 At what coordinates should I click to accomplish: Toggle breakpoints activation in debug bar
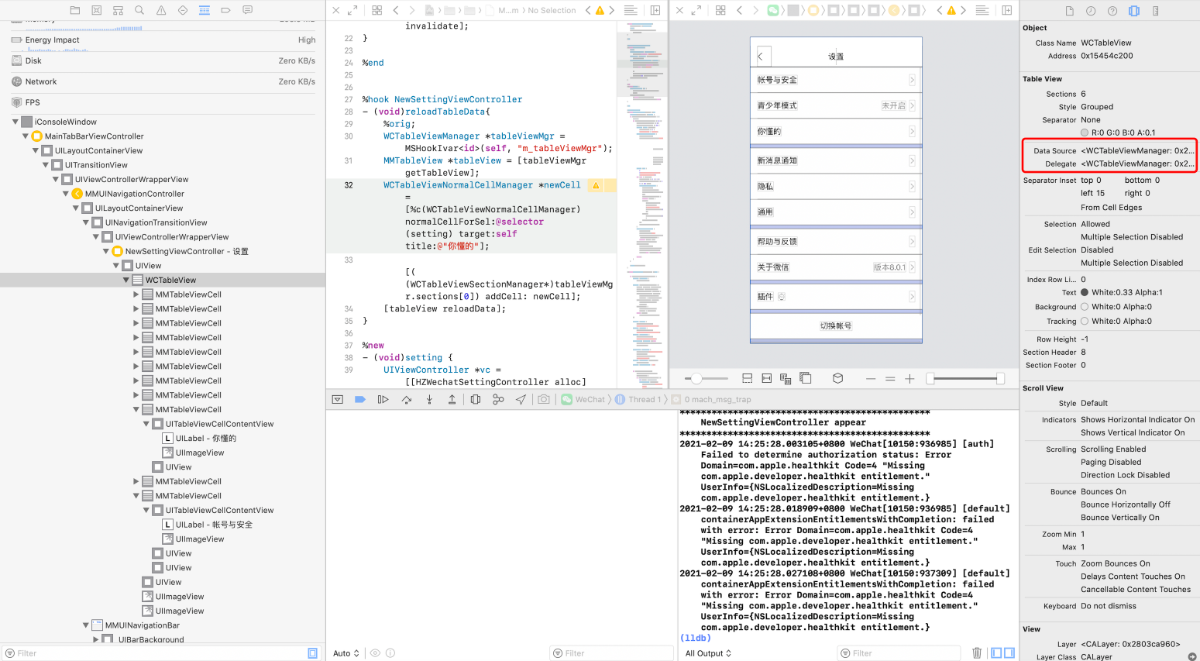click(x=360, y=399)
